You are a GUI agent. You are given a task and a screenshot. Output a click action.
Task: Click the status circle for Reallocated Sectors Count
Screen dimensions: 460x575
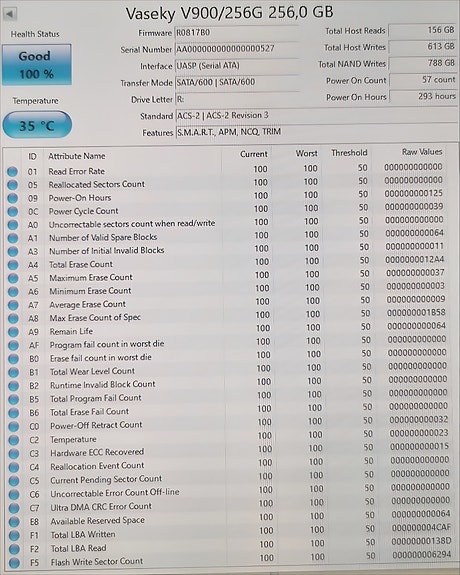coord(12,184)
